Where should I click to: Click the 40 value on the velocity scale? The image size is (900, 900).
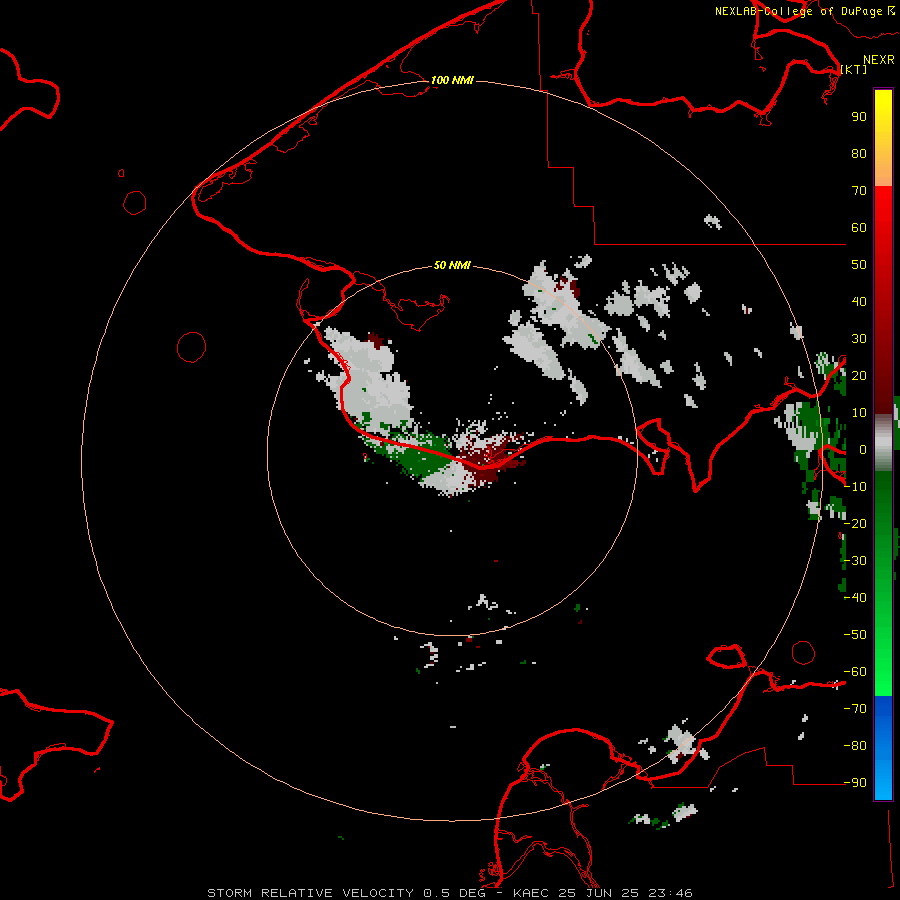pyautogui.click(x=859, y=302)
